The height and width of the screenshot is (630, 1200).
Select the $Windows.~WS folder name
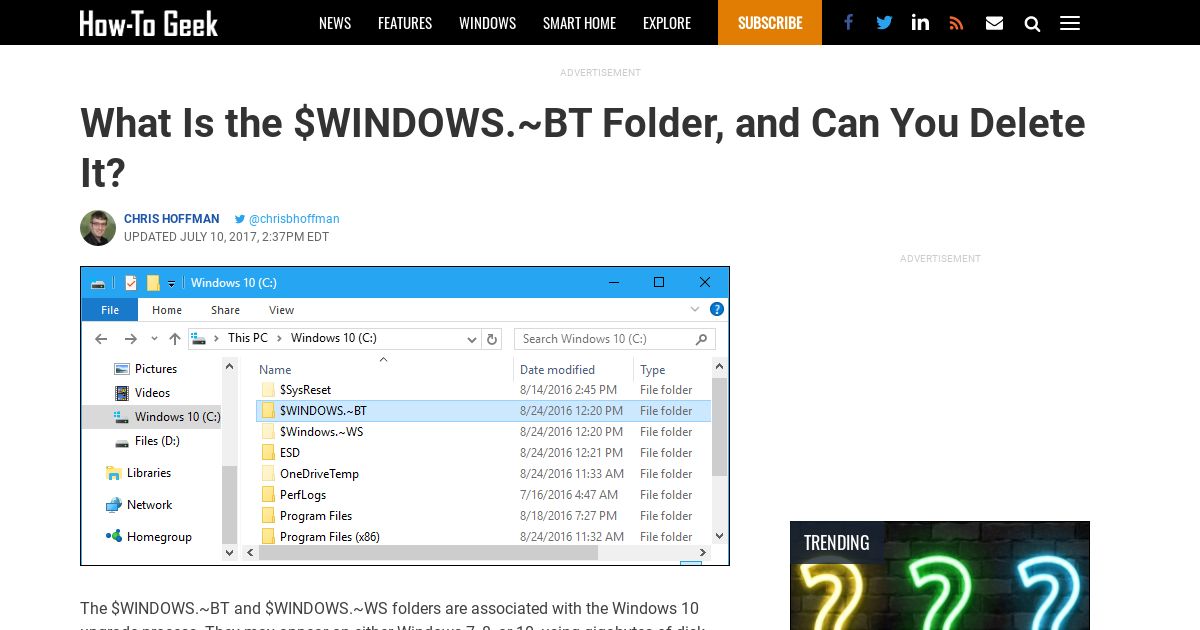pos(322,432)
